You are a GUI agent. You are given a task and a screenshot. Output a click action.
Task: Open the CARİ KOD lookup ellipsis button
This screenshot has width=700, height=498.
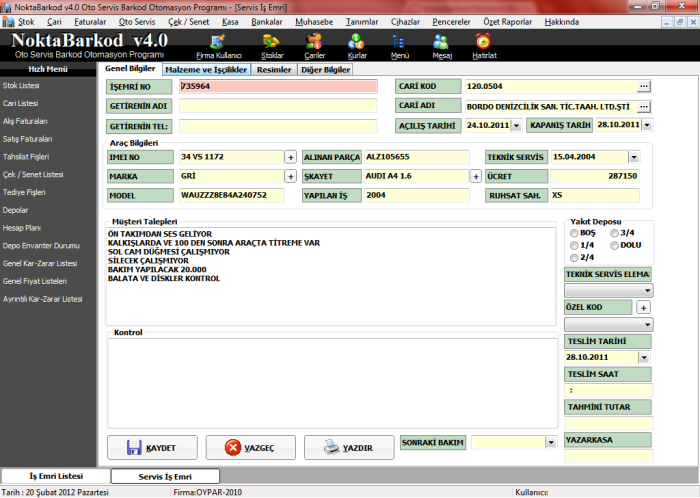coord(643,86)
